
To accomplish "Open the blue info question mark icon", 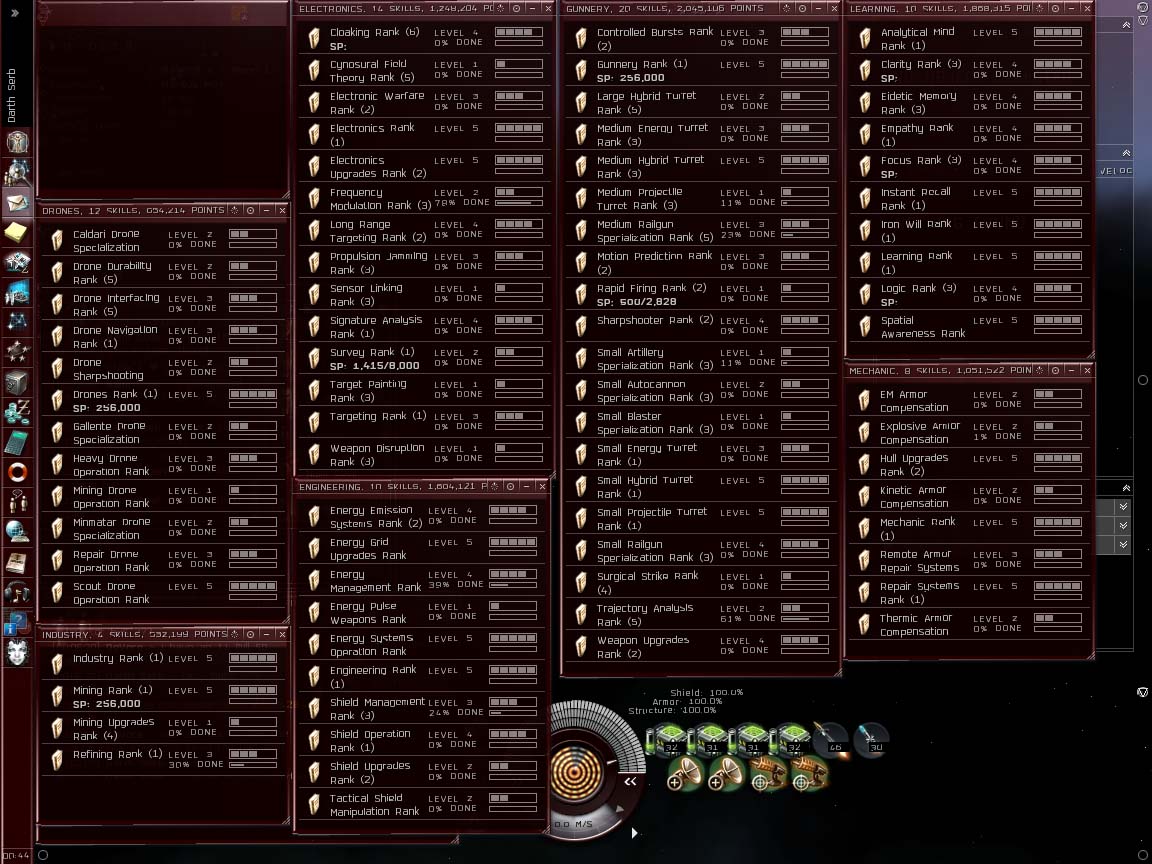I will (17, 622).
